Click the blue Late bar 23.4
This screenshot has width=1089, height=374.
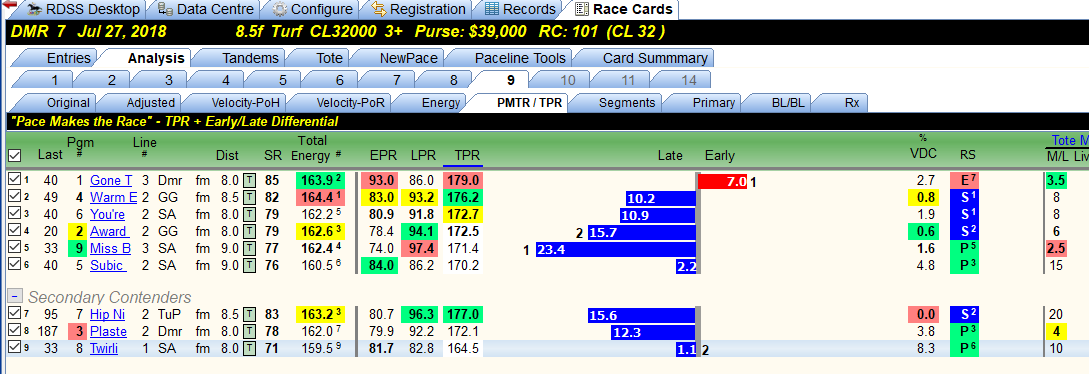(615, 249)
